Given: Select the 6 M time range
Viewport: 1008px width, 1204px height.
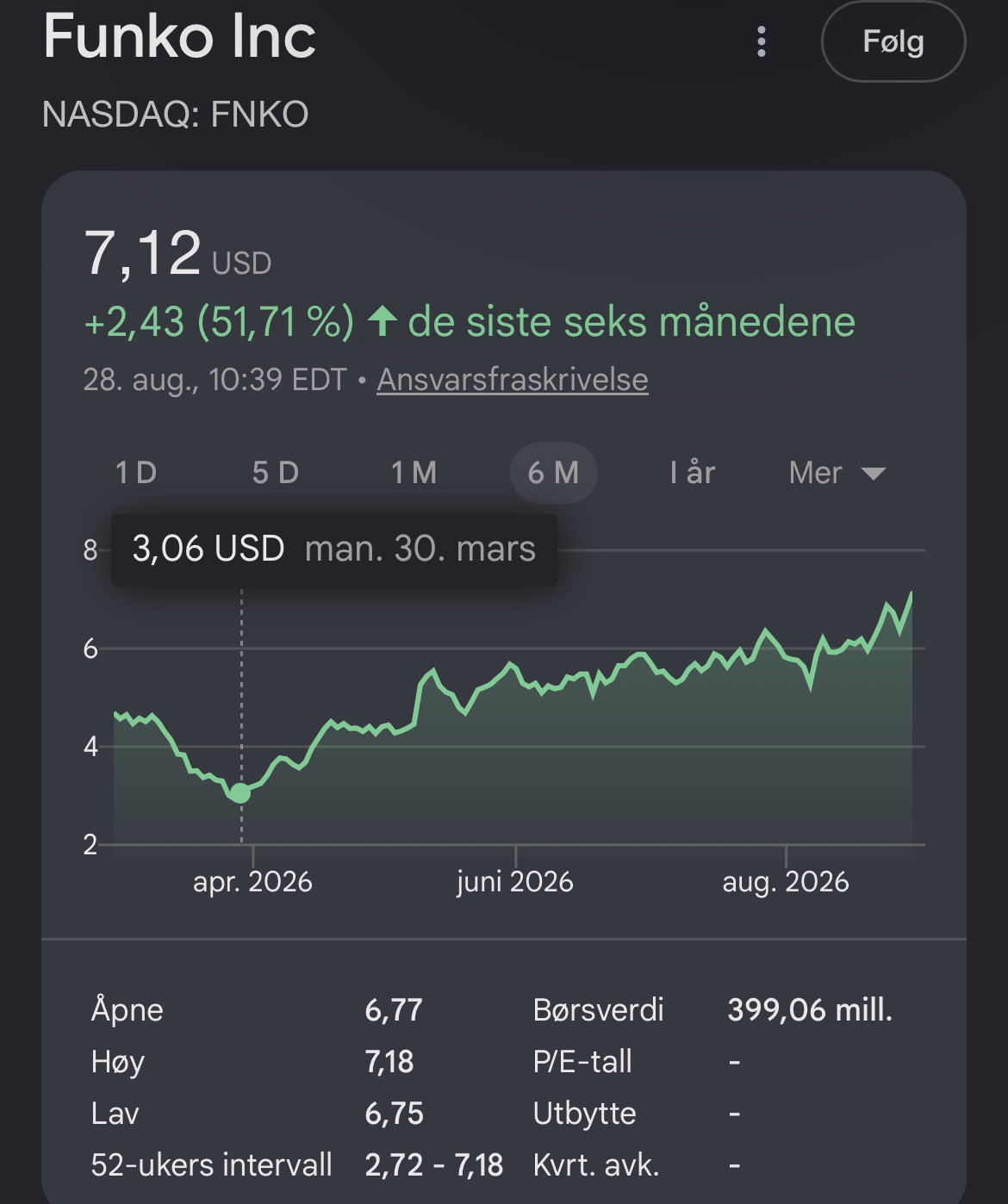Looking at the screenshot, I should click(553, 473).
